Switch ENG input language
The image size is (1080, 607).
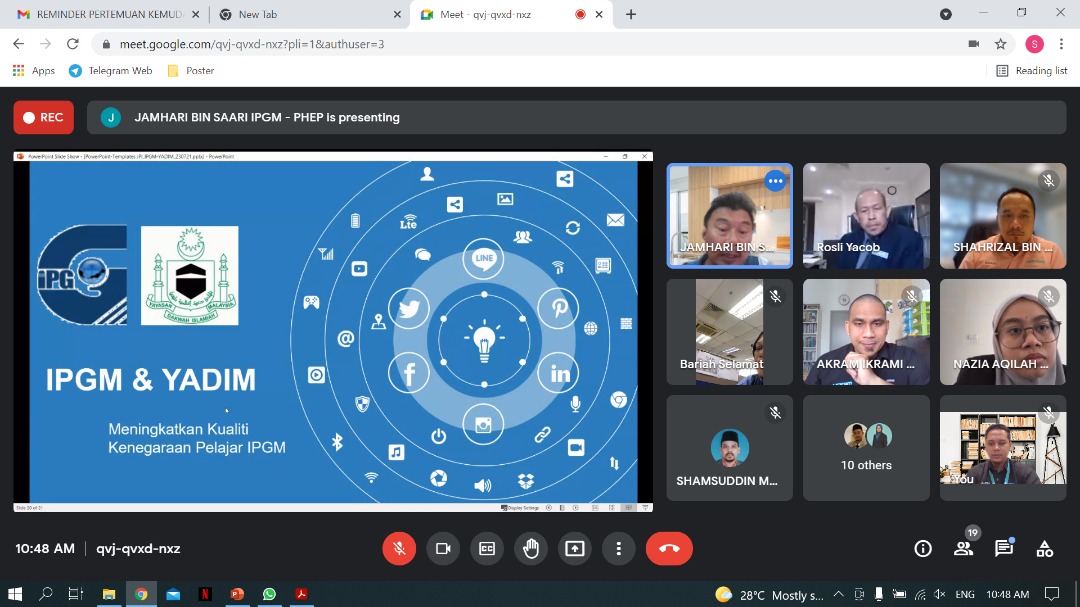(965, 594)
